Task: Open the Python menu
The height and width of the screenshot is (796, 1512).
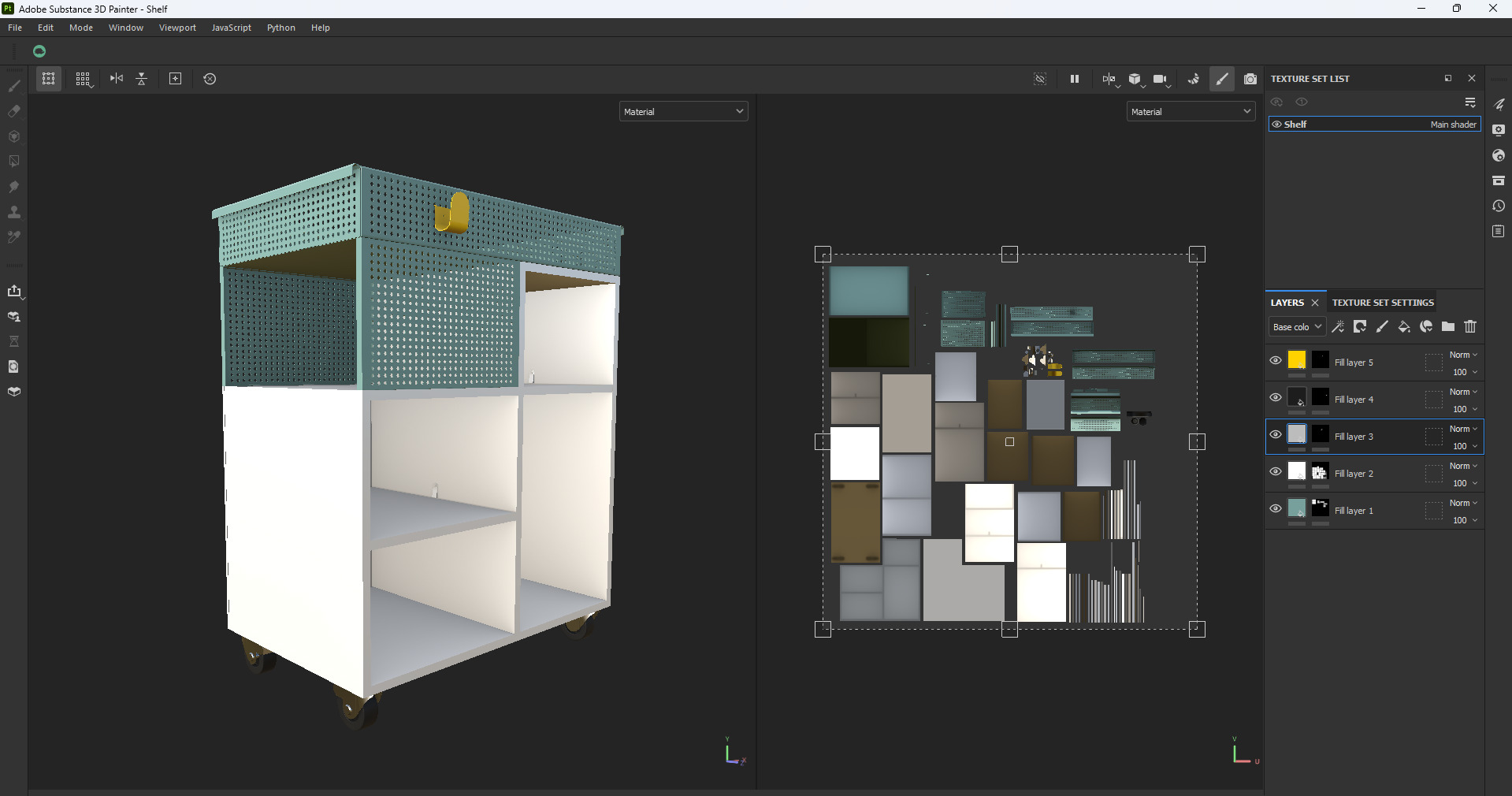Action: coord(281,28)
